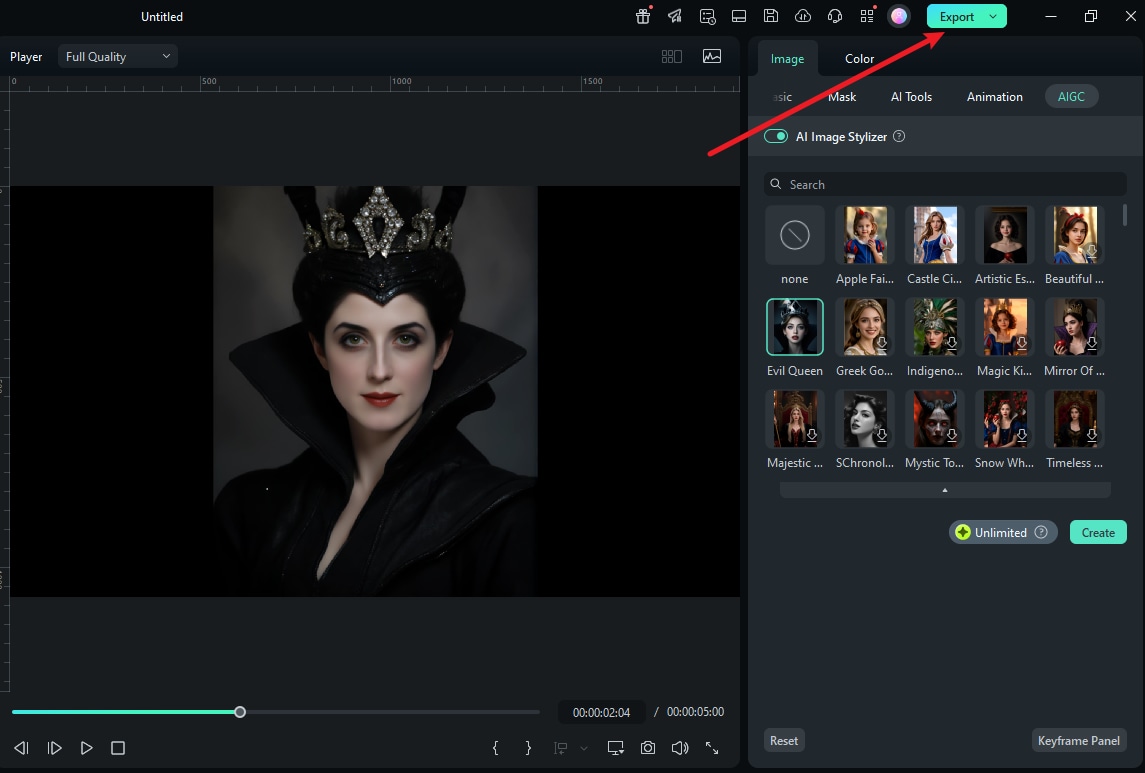Click the layout switch icon

point(739,16)
